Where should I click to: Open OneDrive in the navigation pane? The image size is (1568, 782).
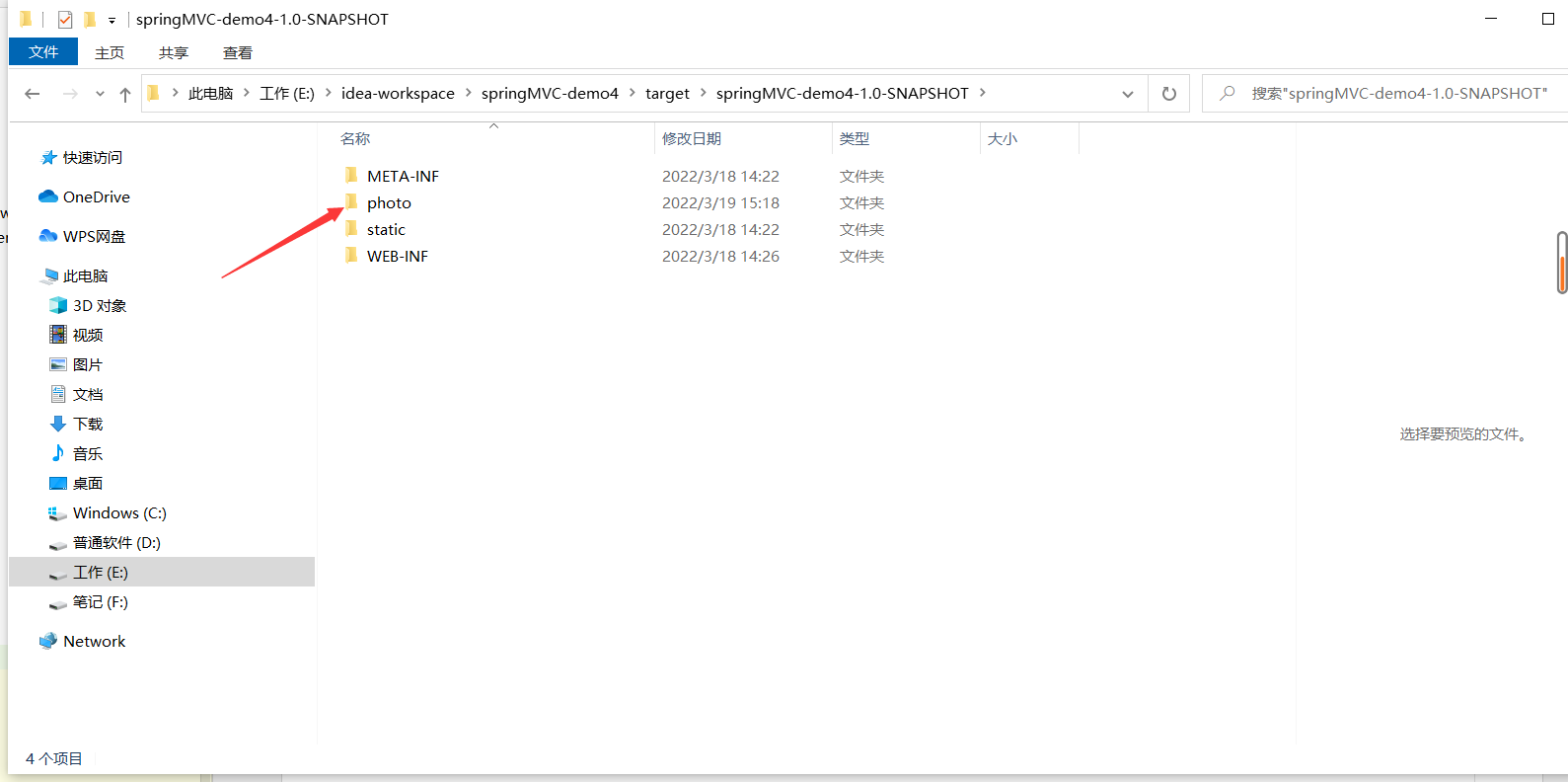pos(97,196)
